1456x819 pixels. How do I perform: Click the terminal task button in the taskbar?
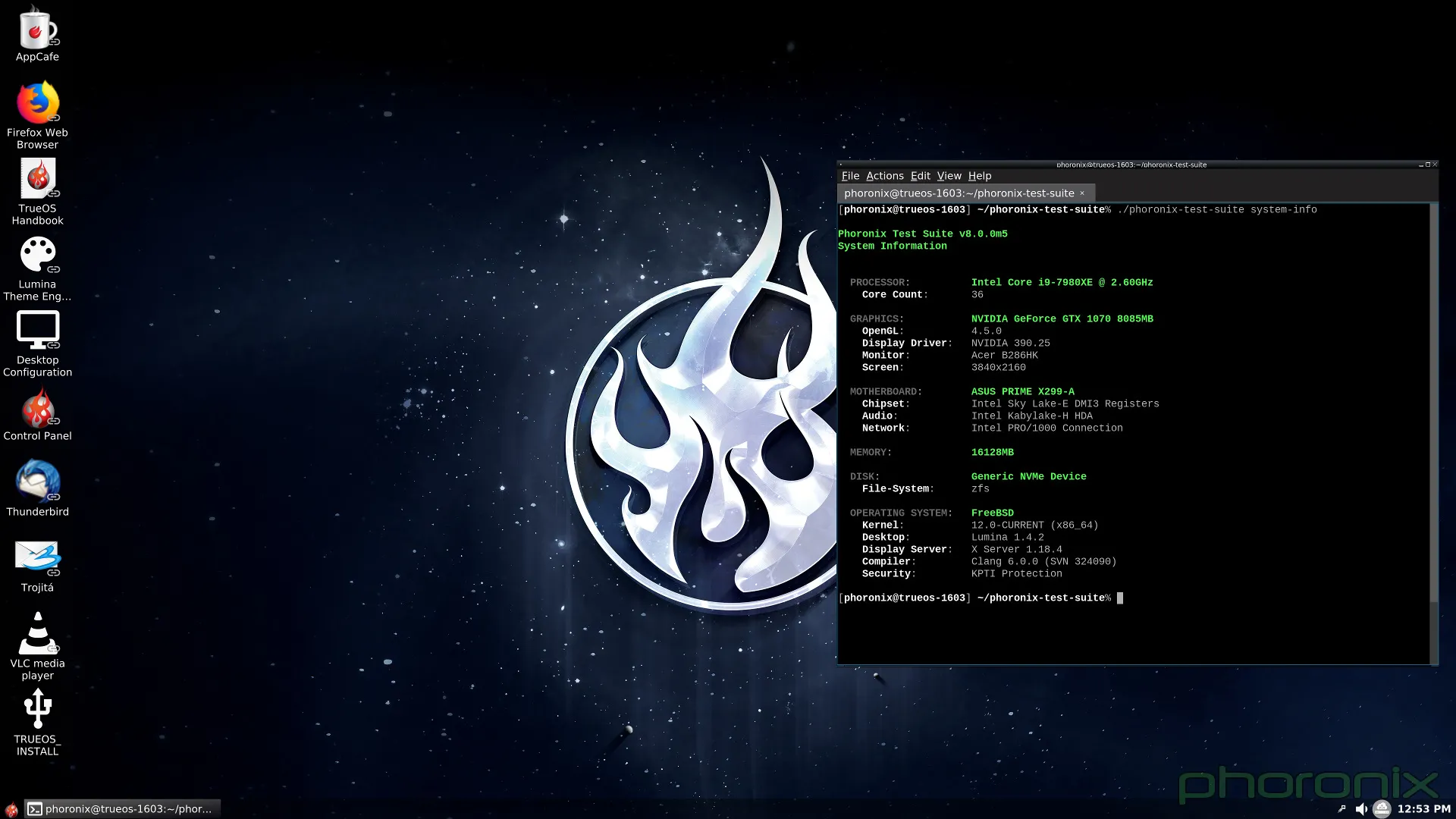pyautogui.click(x=121, y=808)
